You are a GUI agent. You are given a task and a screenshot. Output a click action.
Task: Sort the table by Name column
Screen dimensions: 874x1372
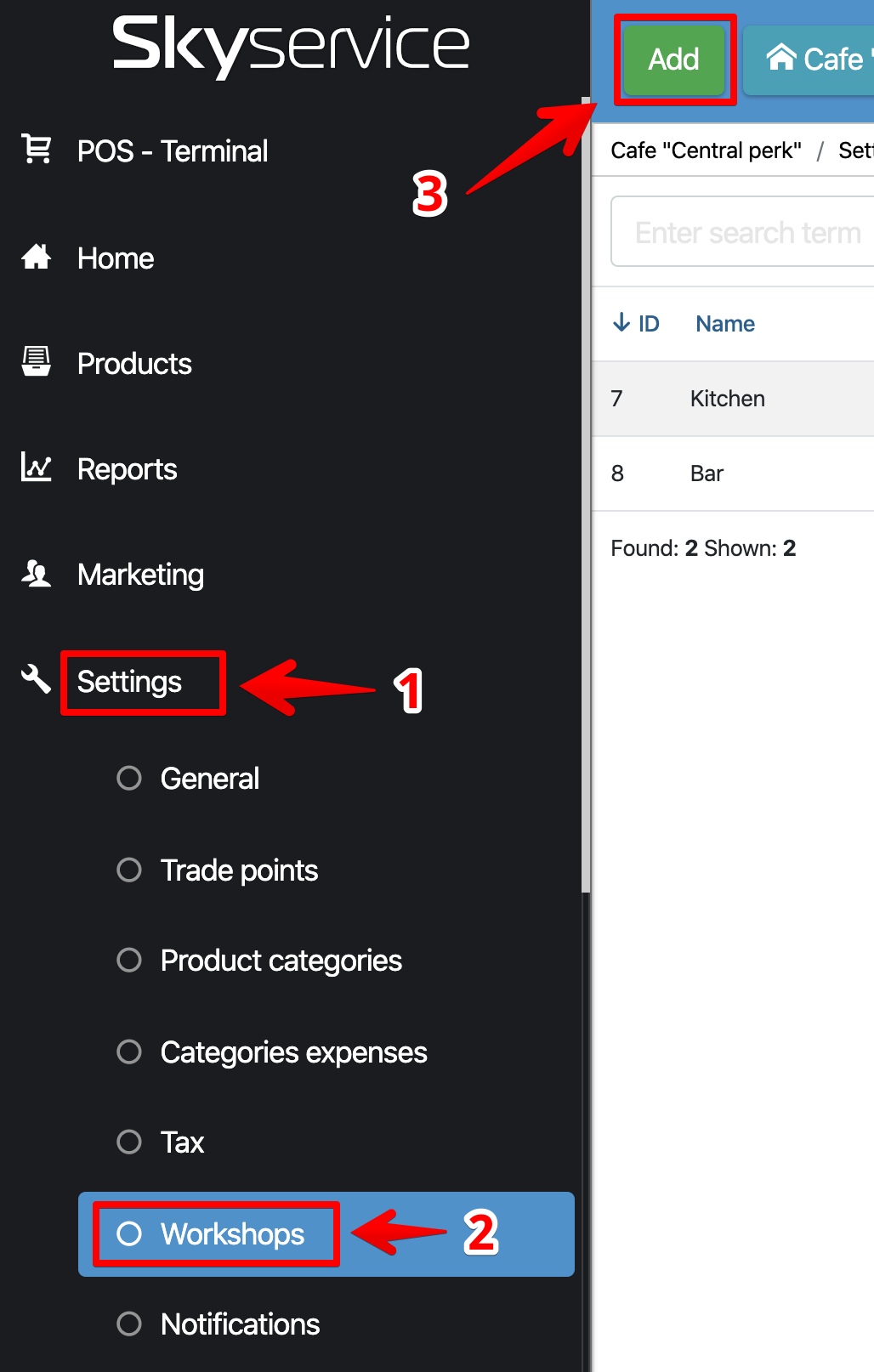click(x=725, y=324)
